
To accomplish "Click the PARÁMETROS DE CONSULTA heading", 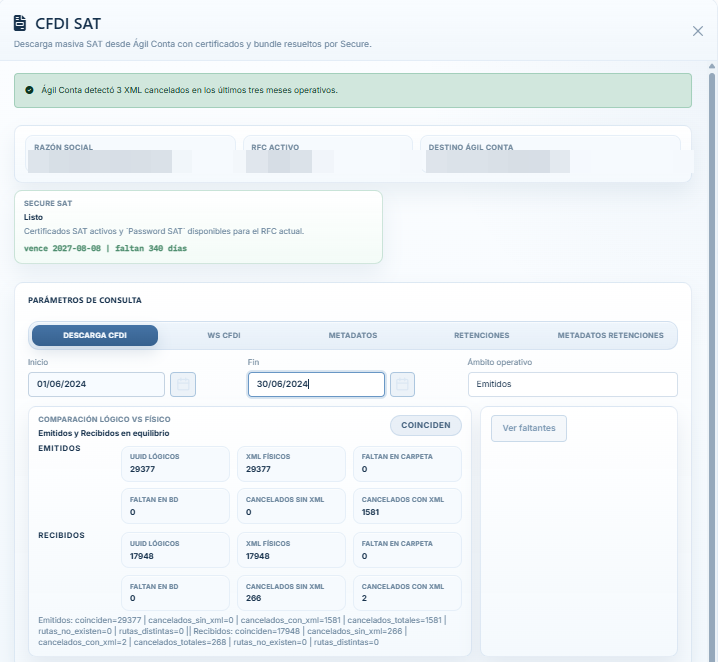I will [x=85, y=300].
